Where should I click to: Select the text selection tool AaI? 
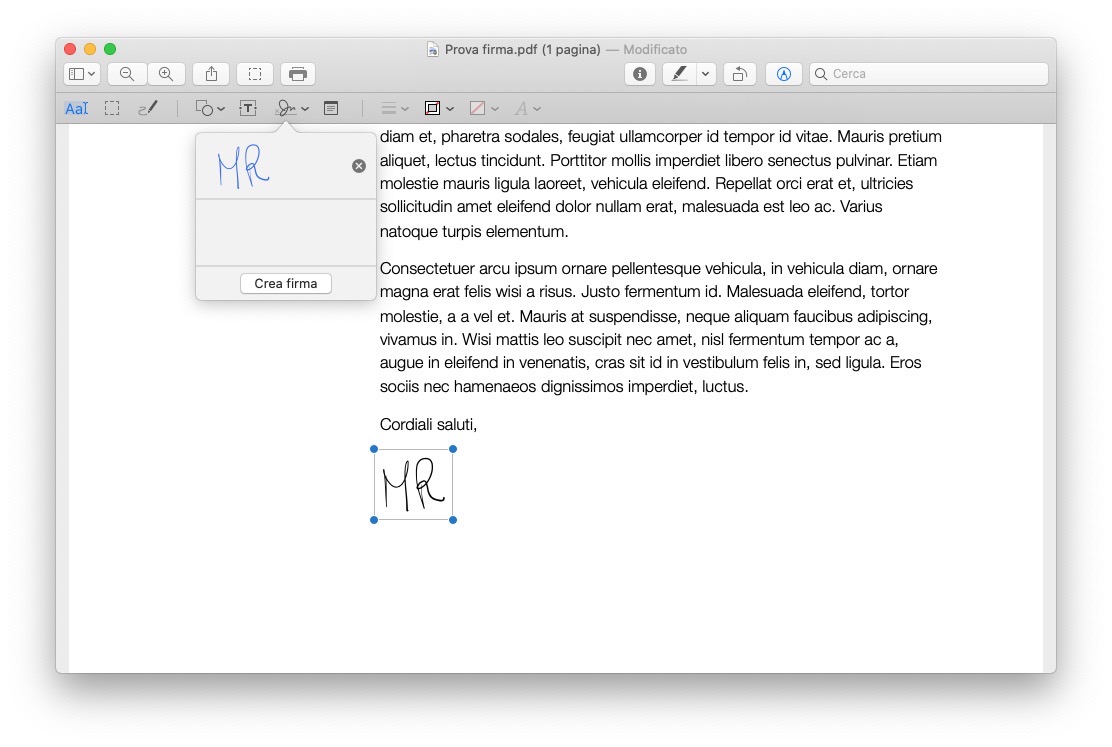pyautogui.click(x=77, y=109)
